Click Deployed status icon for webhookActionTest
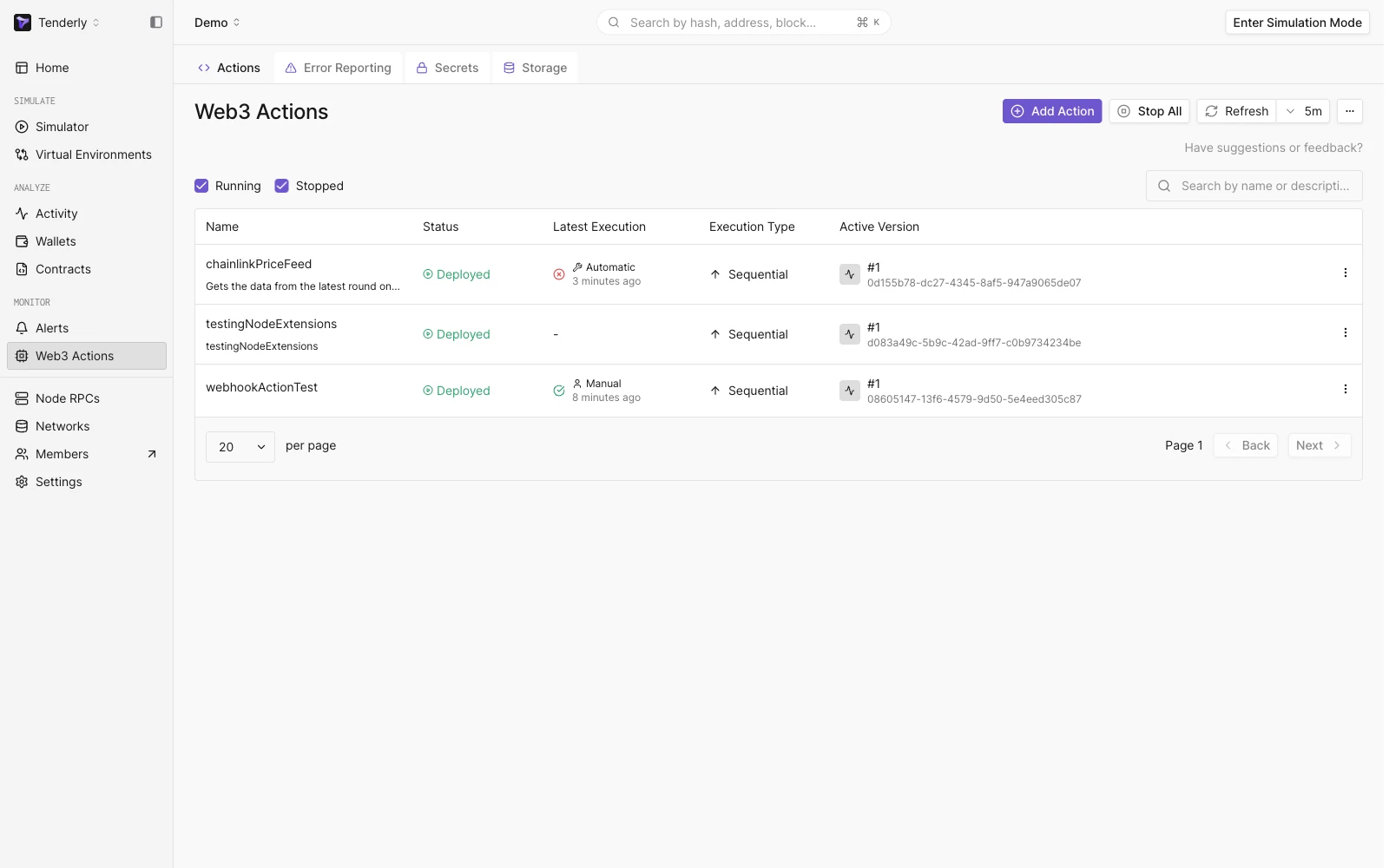This screenshot has width=1389, height=868. [x=428, y=391]
